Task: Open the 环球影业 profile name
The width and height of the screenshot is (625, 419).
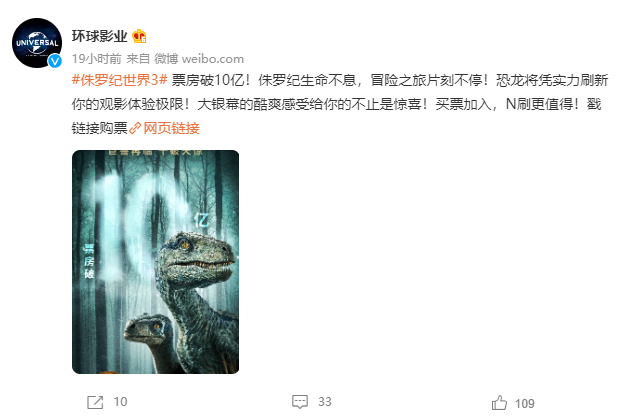Action: (x=99, y=36)
